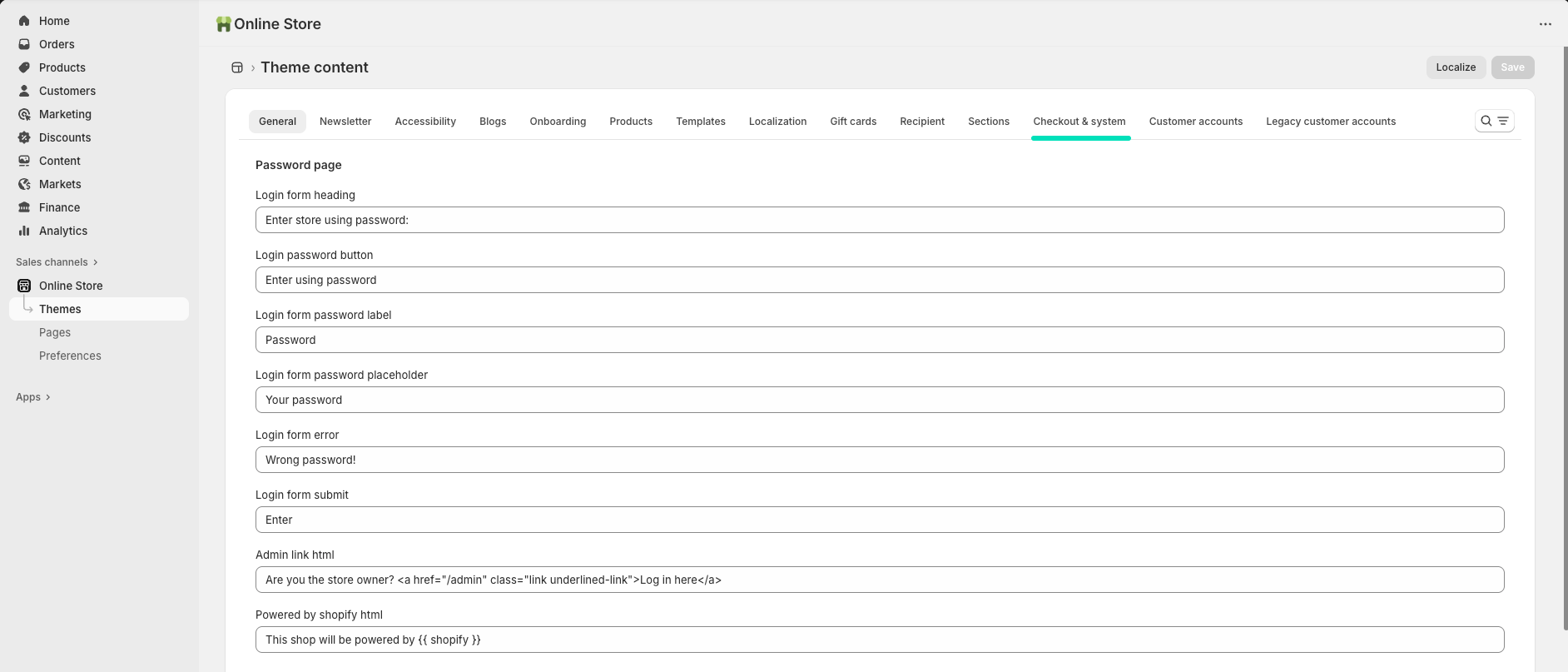Screen dimensions: 1568x672
Task: Click the 'Theme content' page title
Action: click(x=315, y=67)
